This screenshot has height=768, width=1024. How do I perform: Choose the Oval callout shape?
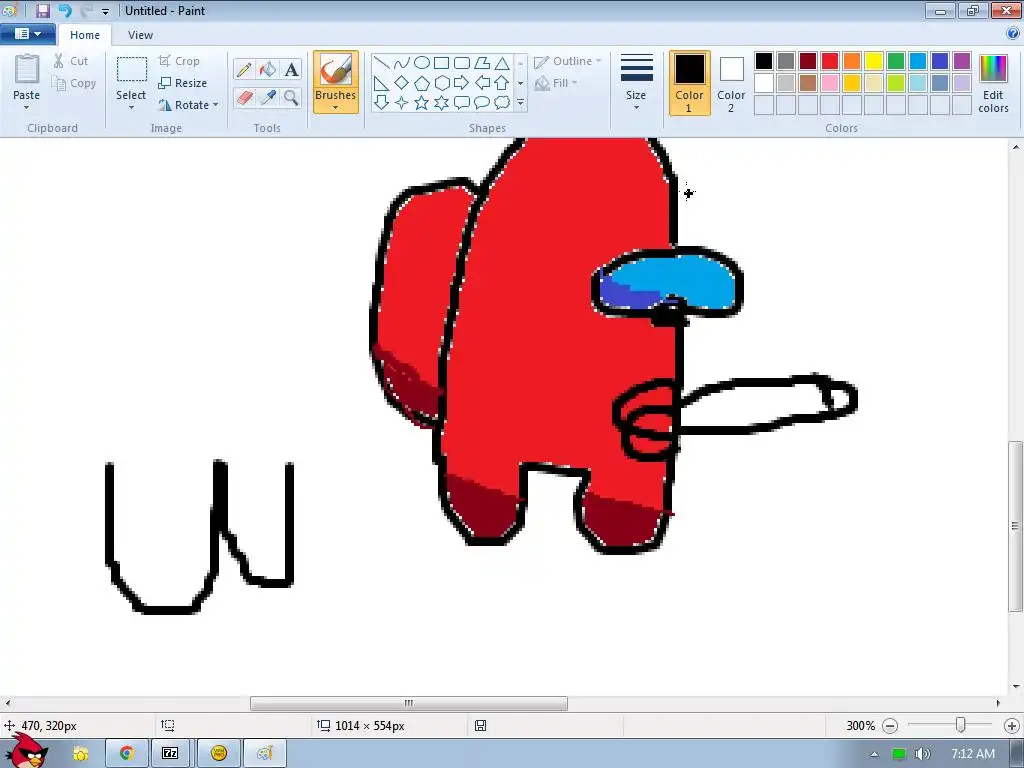(x=481, y=103)
